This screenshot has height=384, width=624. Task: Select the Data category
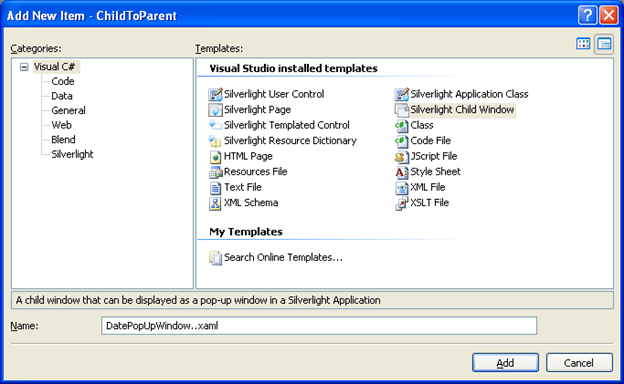pyautogui.click(x=62, y=96)
